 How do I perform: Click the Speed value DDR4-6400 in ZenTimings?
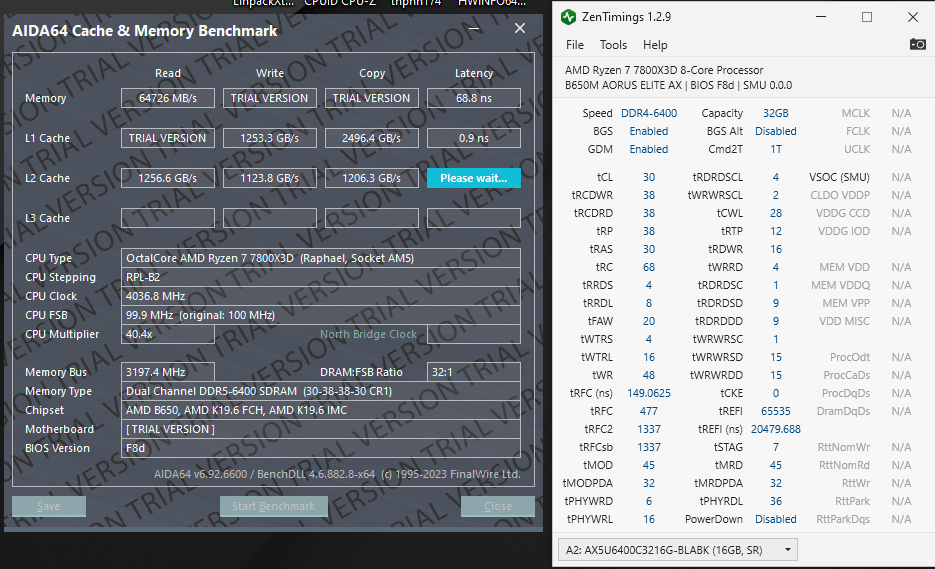[649, 113]
